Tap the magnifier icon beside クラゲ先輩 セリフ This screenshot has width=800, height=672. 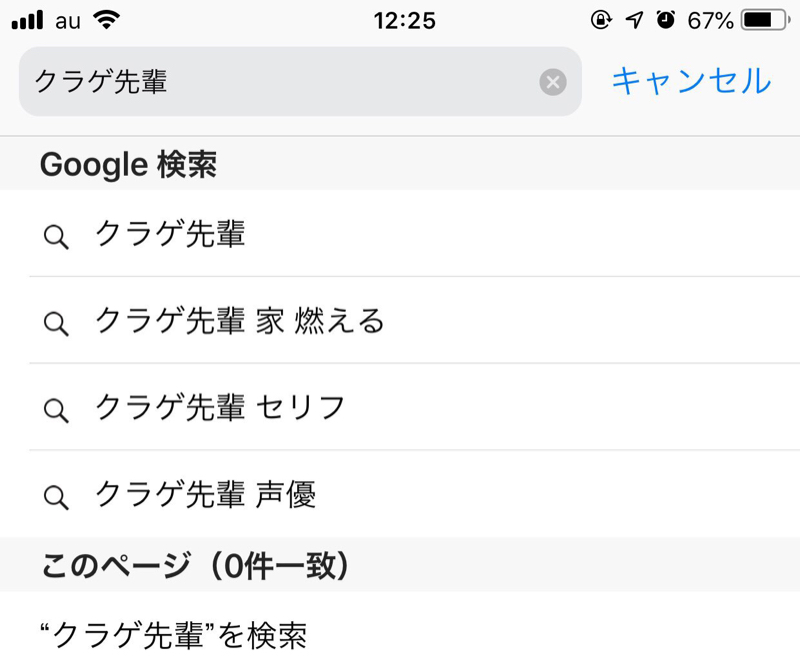point(56,408)
